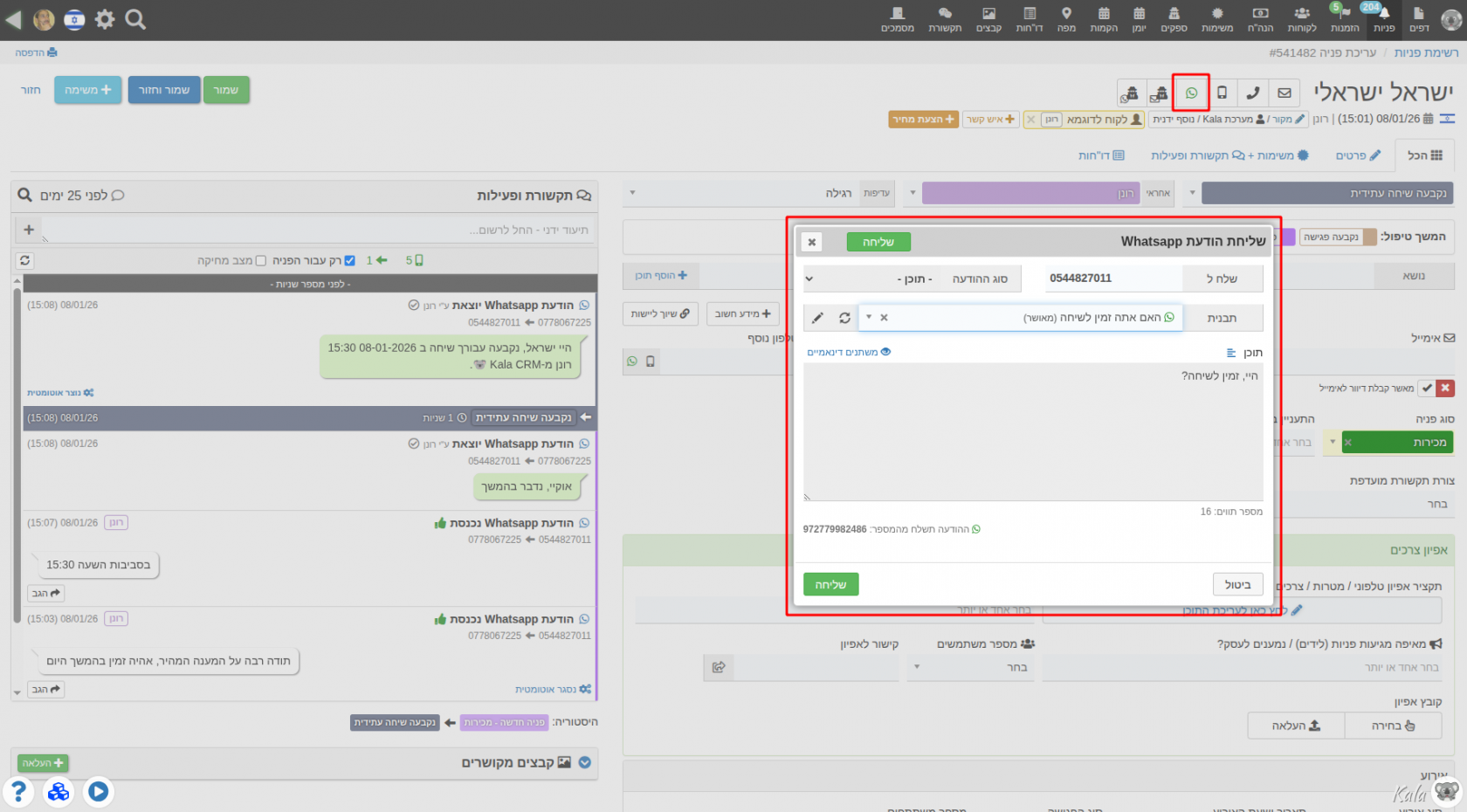Click the pencil edit icon beside the template
This screenshot has width=1467, height=812.
coord(817,318)
